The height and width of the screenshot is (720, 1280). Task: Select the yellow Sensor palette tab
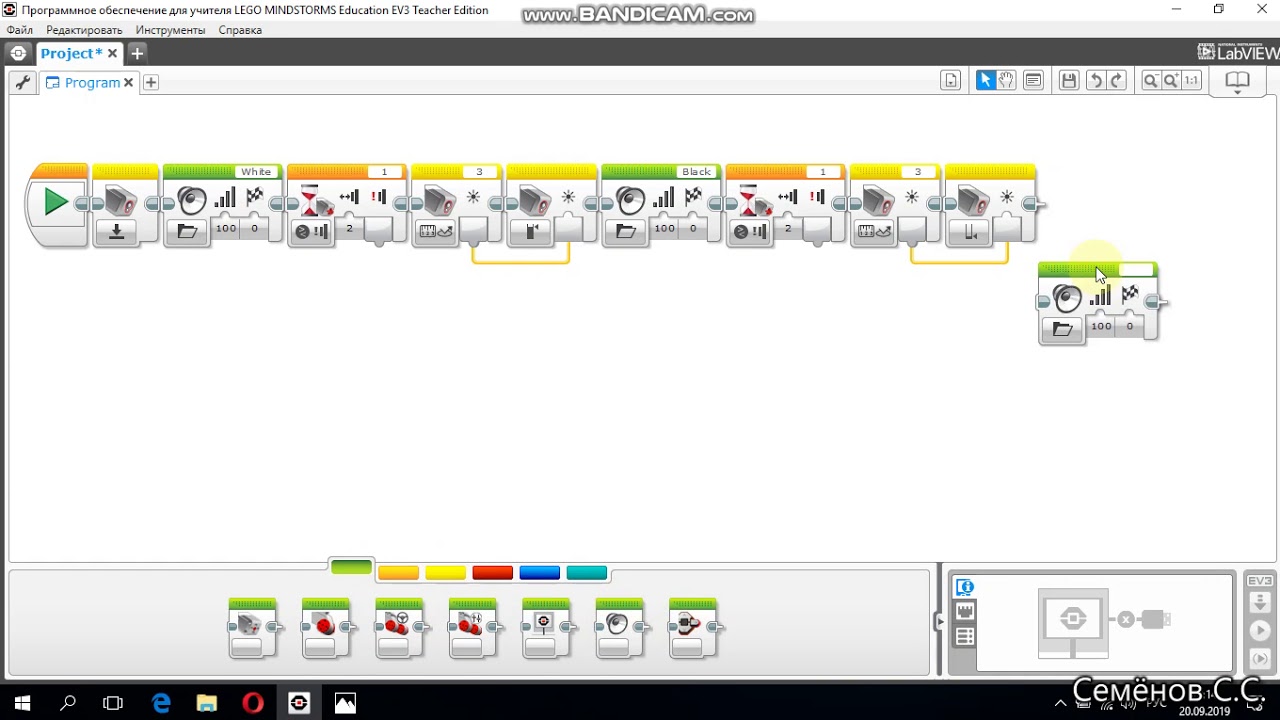(x=445, y=573)
